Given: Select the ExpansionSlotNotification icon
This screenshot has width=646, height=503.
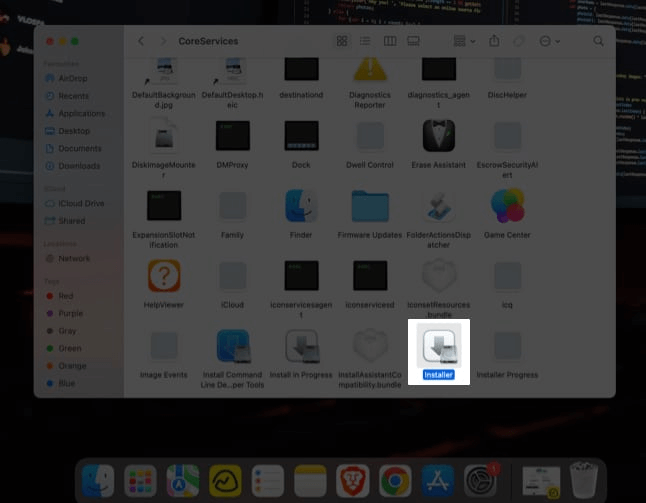Looking at the screenshot, I should [164, 205].
